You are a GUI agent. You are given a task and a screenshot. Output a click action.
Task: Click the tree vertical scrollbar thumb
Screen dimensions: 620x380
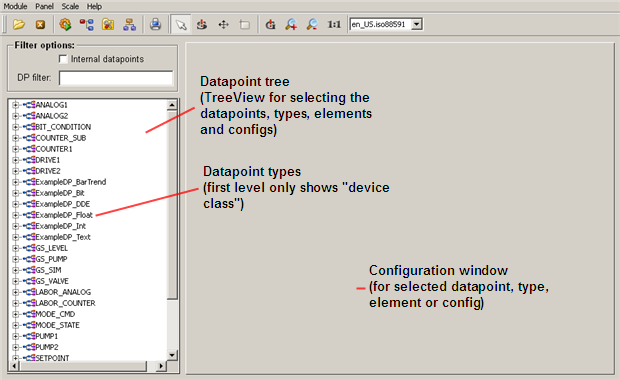point(172,205)
